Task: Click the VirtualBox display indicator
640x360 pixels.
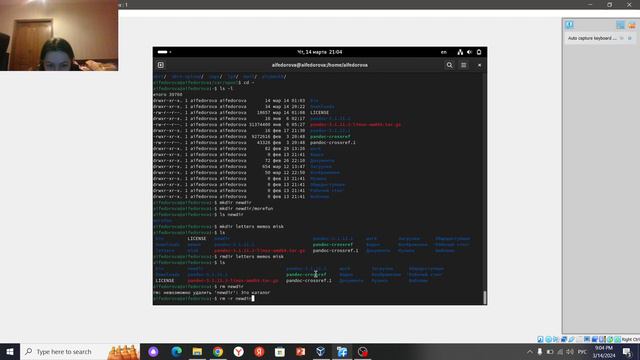Action: coord(587,339)
